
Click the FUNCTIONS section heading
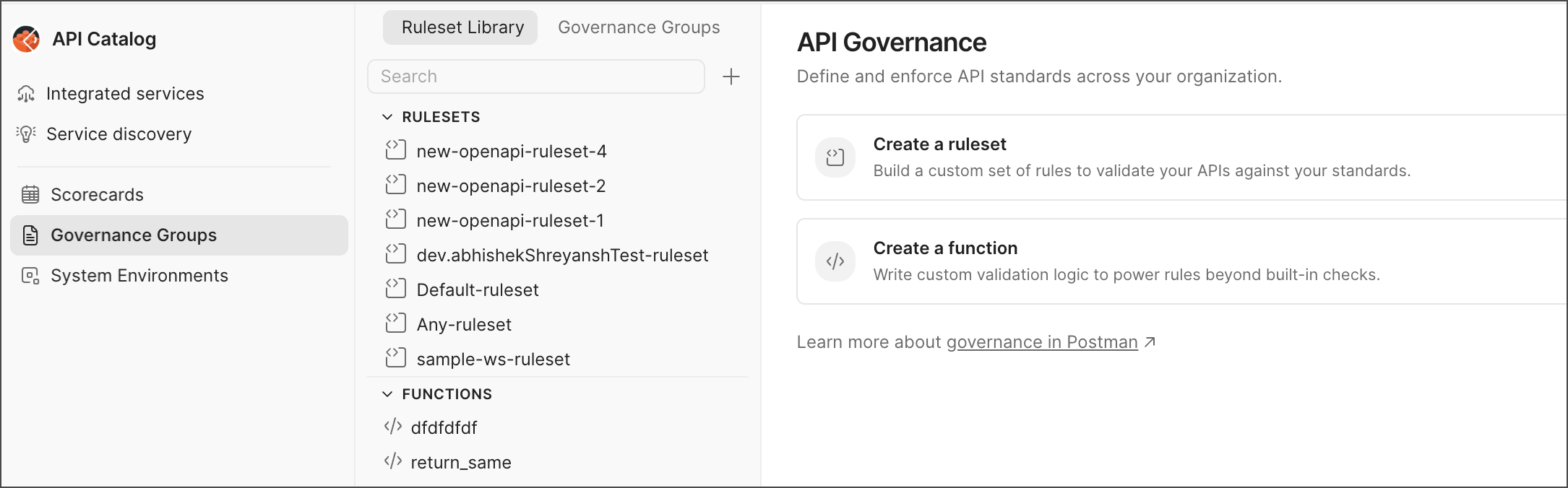click(447, 394)
